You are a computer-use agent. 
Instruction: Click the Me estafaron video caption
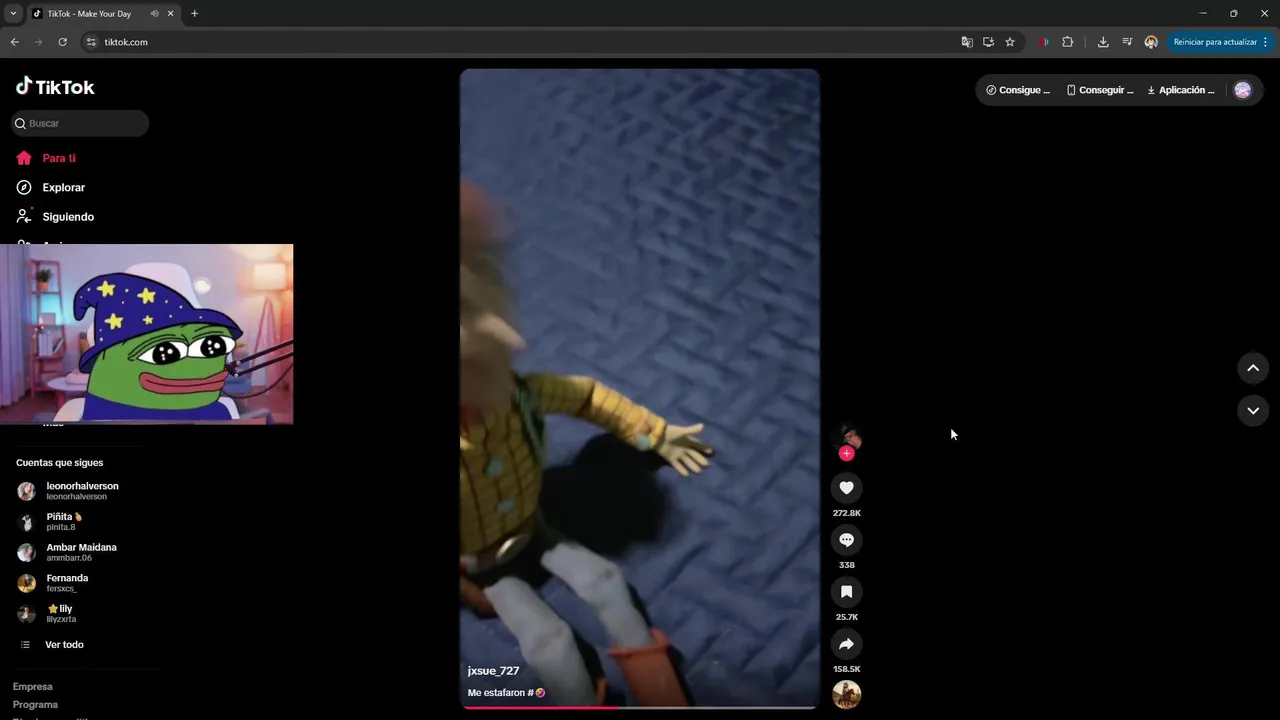coord(506,693)
